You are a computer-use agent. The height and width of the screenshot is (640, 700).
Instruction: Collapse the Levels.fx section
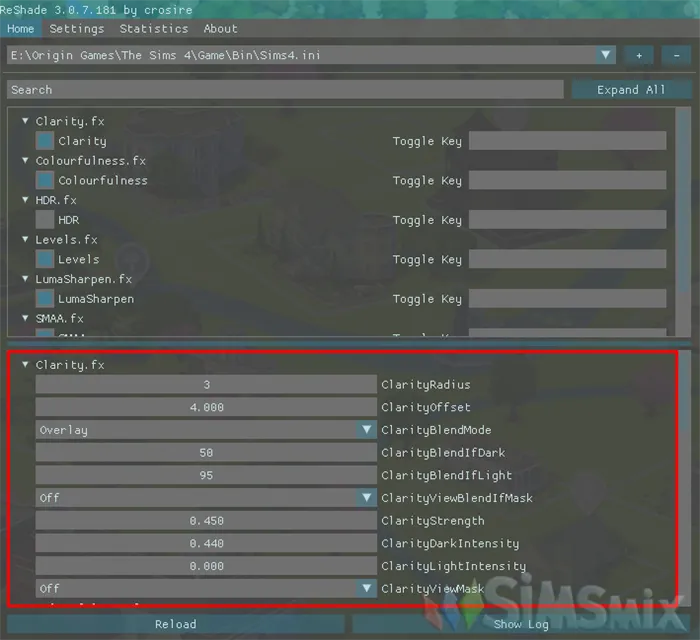[x=25, y=239]
